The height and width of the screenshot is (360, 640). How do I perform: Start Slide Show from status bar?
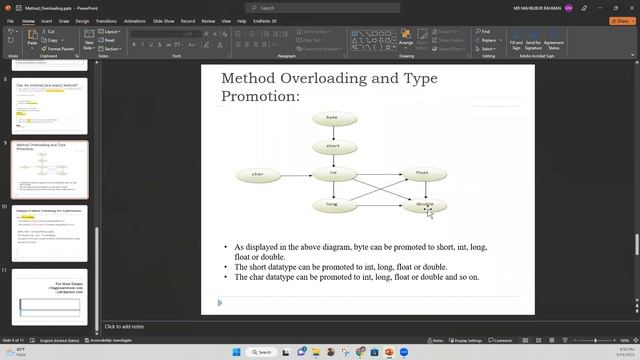point(565,340)
